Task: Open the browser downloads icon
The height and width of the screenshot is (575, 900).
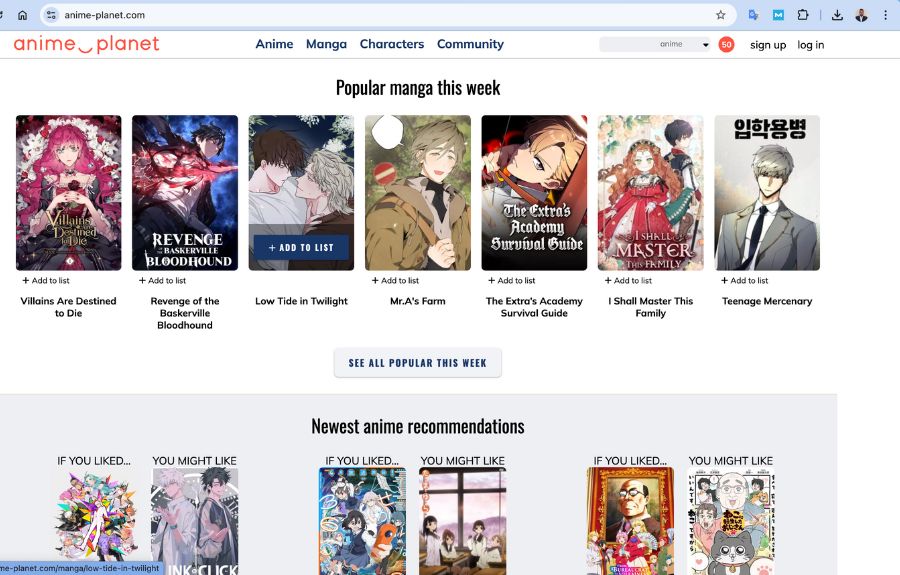Action: click(x=837, y=15)
